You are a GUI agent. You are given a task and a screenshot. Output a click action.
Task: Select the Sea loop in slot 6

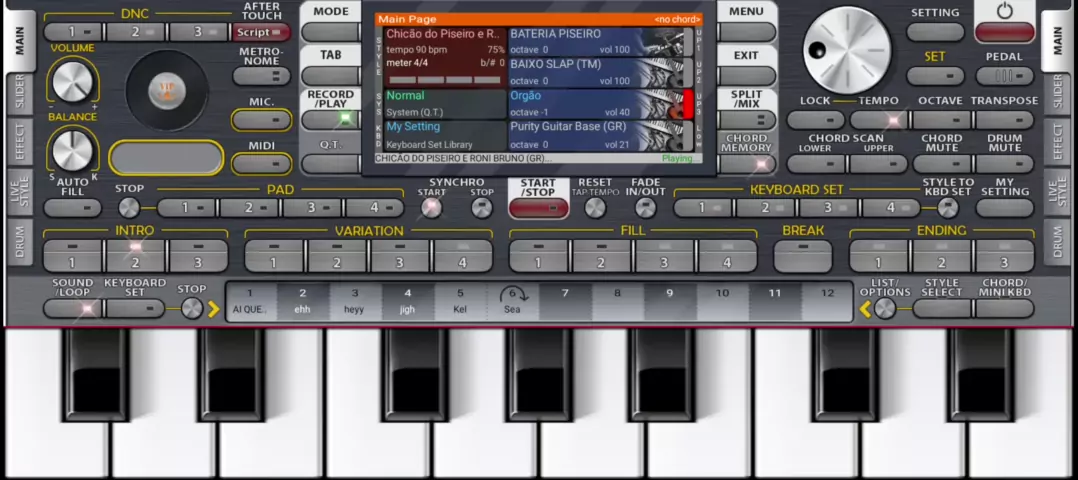512,301
